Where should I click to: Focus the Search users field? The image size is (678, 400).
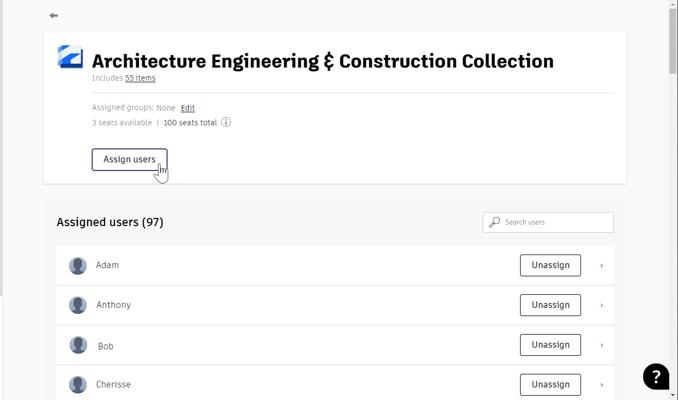(x=555, y=222)
